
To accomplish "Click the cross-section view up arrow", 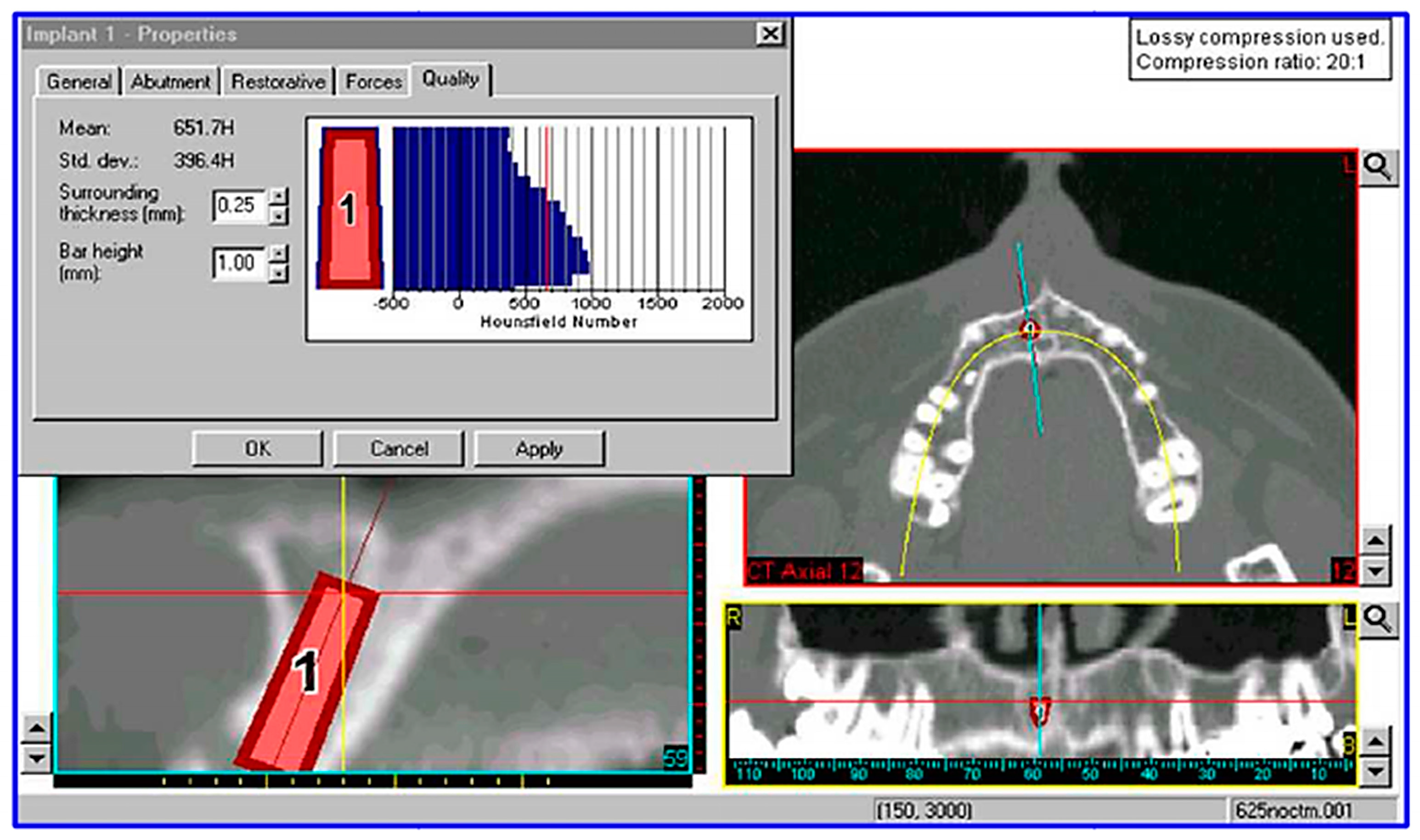I will click(36, 728).
